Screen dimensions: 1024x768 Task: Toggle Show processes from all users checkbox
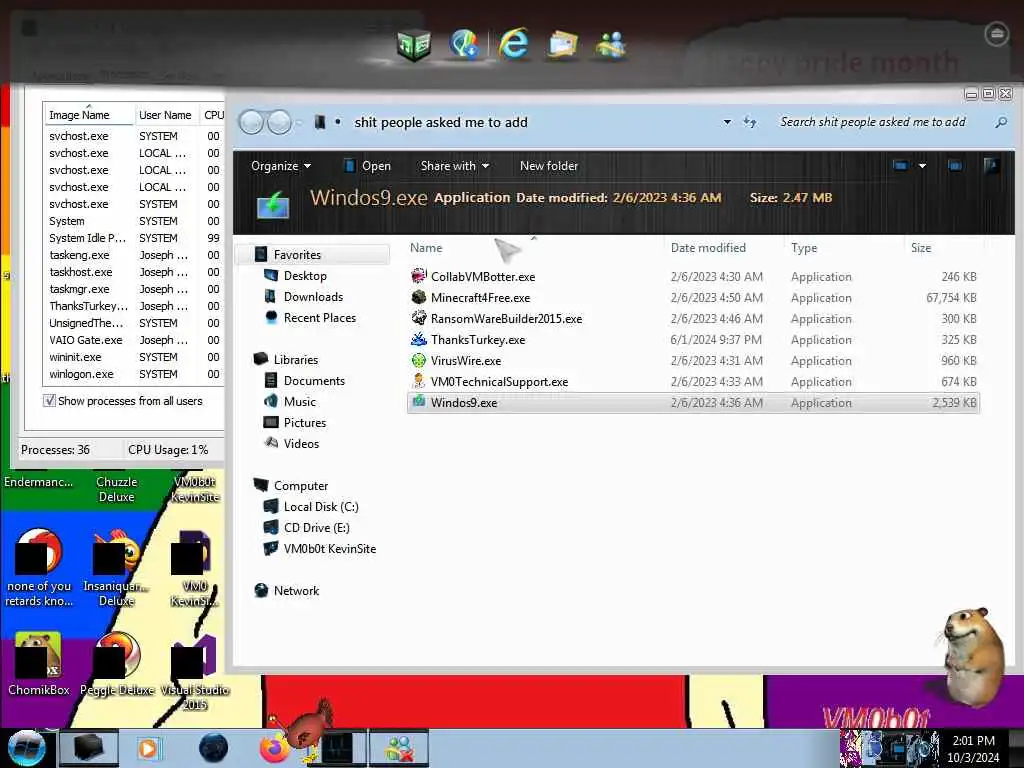pos(49,400)
